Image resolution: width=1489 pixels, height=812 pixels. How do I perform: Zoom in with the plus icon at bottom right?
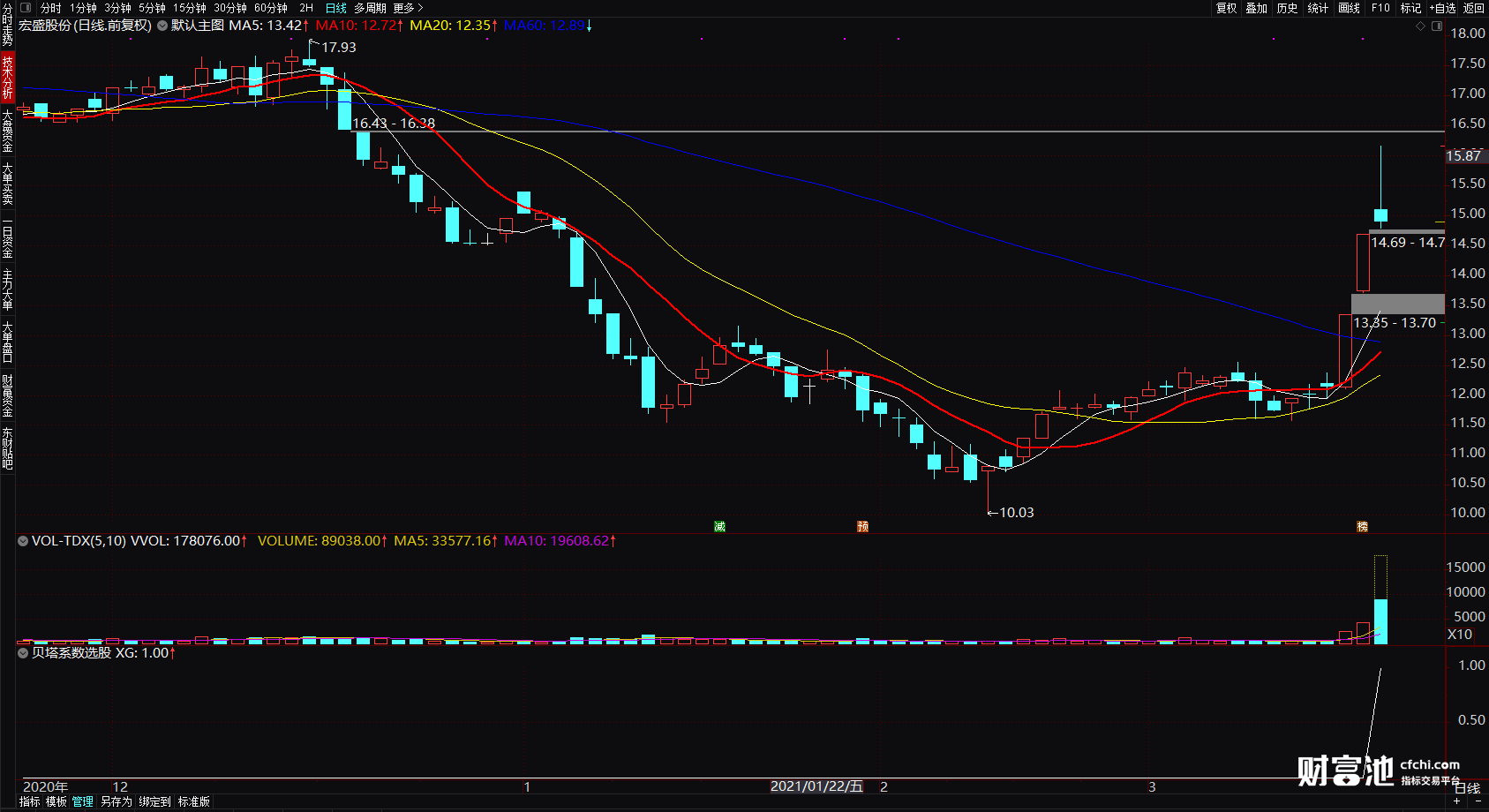tap(1456, 801)
